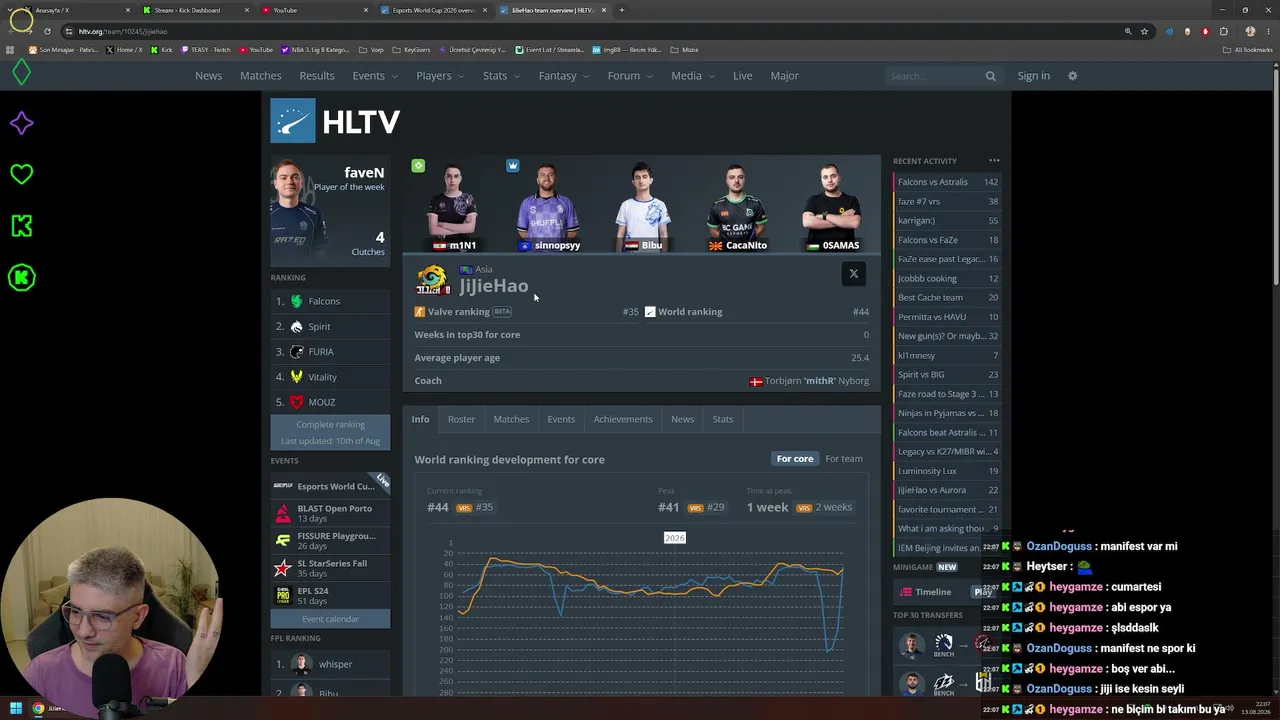Open the News page in navigation

(208, 76)
